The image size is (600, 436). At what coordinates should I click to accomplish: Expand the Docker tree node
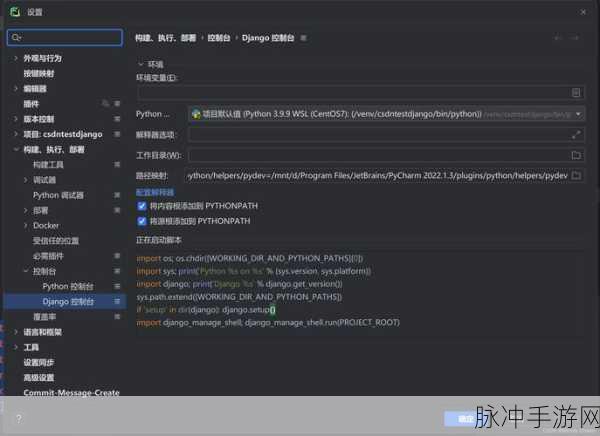tap(26, 225)
